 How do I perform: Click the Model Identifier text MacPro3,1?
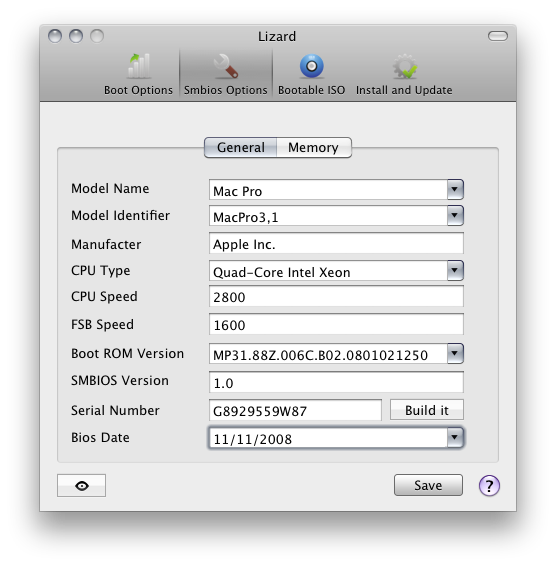[246, 217]
